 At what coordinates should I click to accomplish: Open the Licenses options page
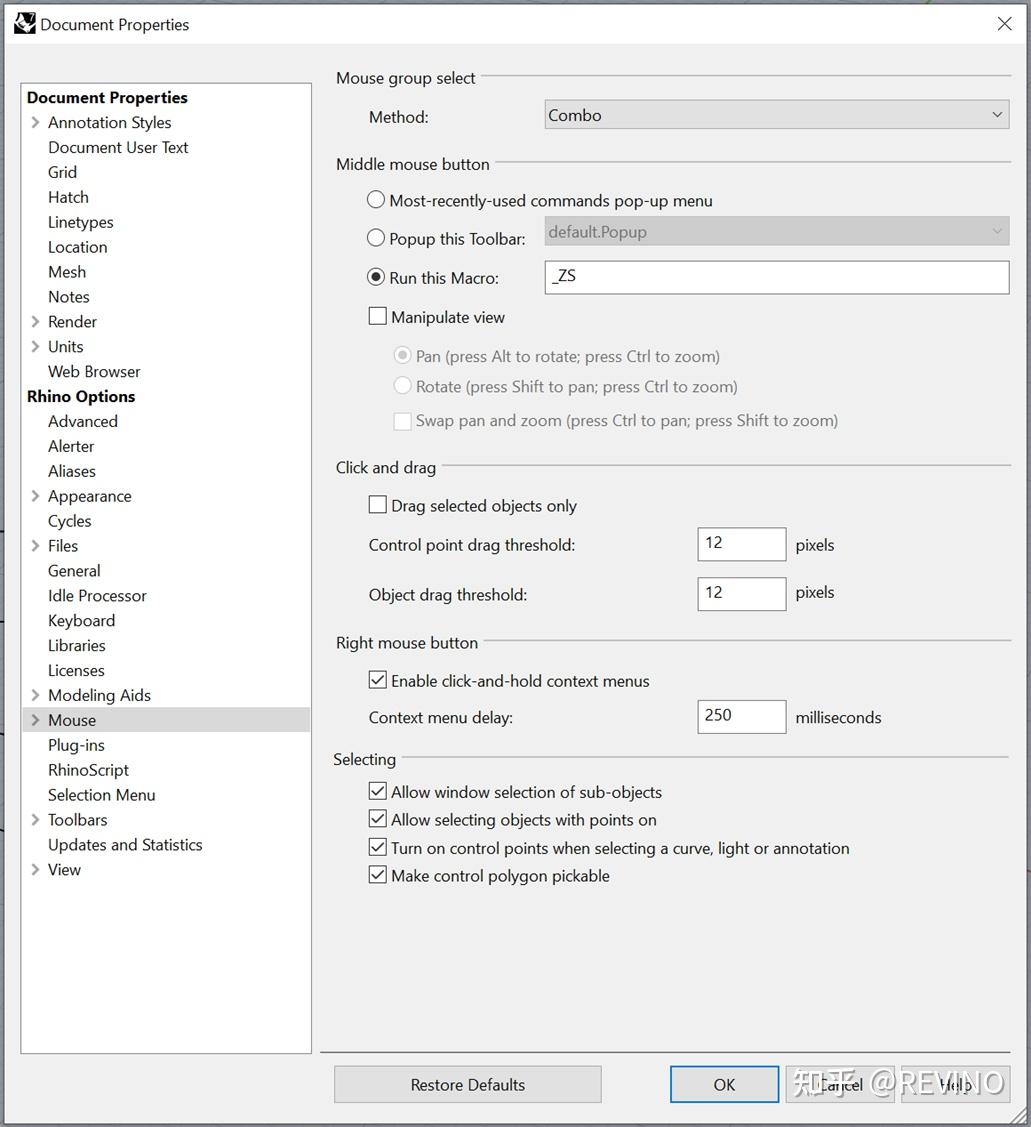(76, 671)
